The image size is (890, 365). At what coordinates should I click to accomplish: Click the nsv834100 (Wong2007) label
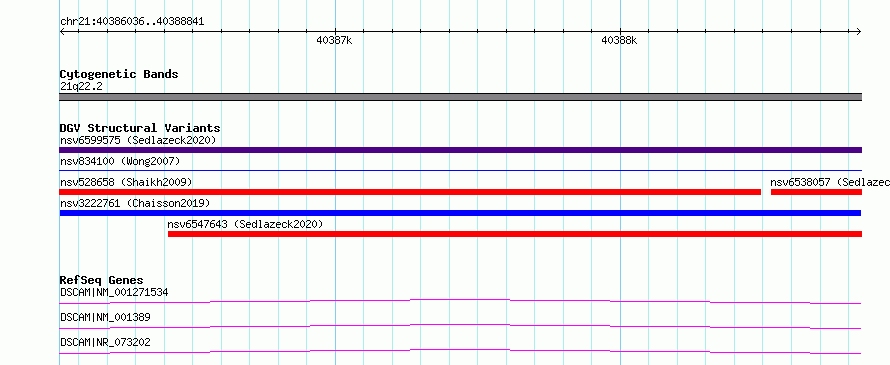[120, 161]
